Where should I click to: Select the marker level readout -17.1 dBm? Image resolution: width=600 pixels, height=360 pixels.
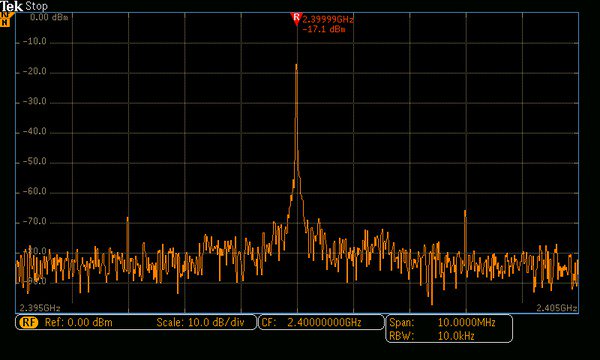coord(324,29)
